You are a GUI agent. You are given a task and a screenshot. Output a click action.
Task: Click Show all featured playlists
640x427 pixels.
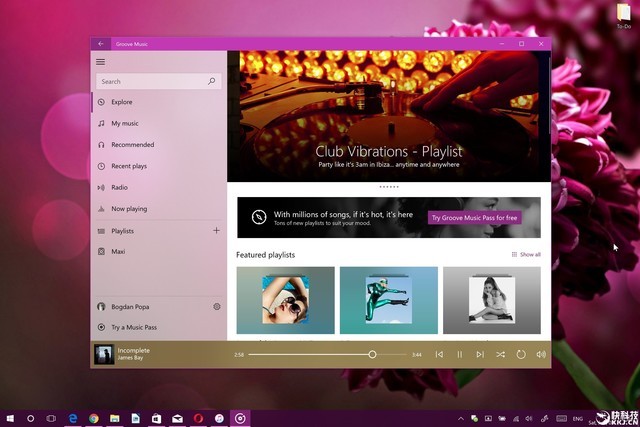[526, 254]
